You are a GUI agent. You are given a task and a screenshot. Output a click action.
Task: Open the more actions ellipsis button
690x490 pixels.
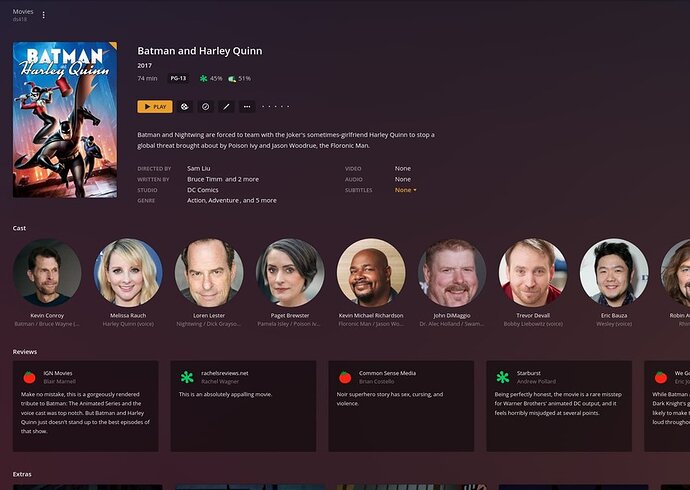point(247,106)
